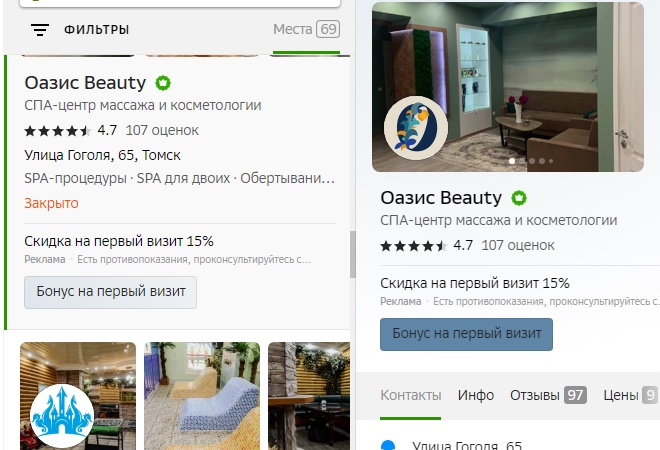Click the results list scrollbar thumb
This screenshot has height=450, width=660.
pyautogui.click(x=353, y=254)
